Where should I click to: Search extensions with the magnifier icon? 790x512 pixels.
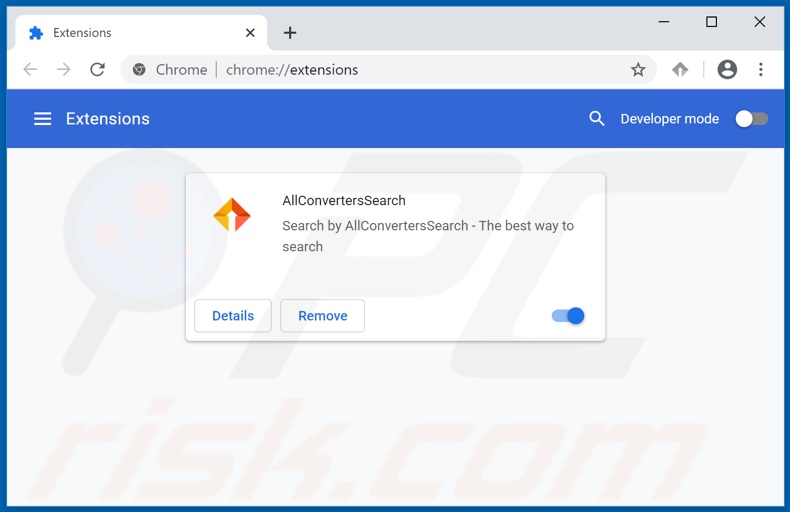click(597, 119)
